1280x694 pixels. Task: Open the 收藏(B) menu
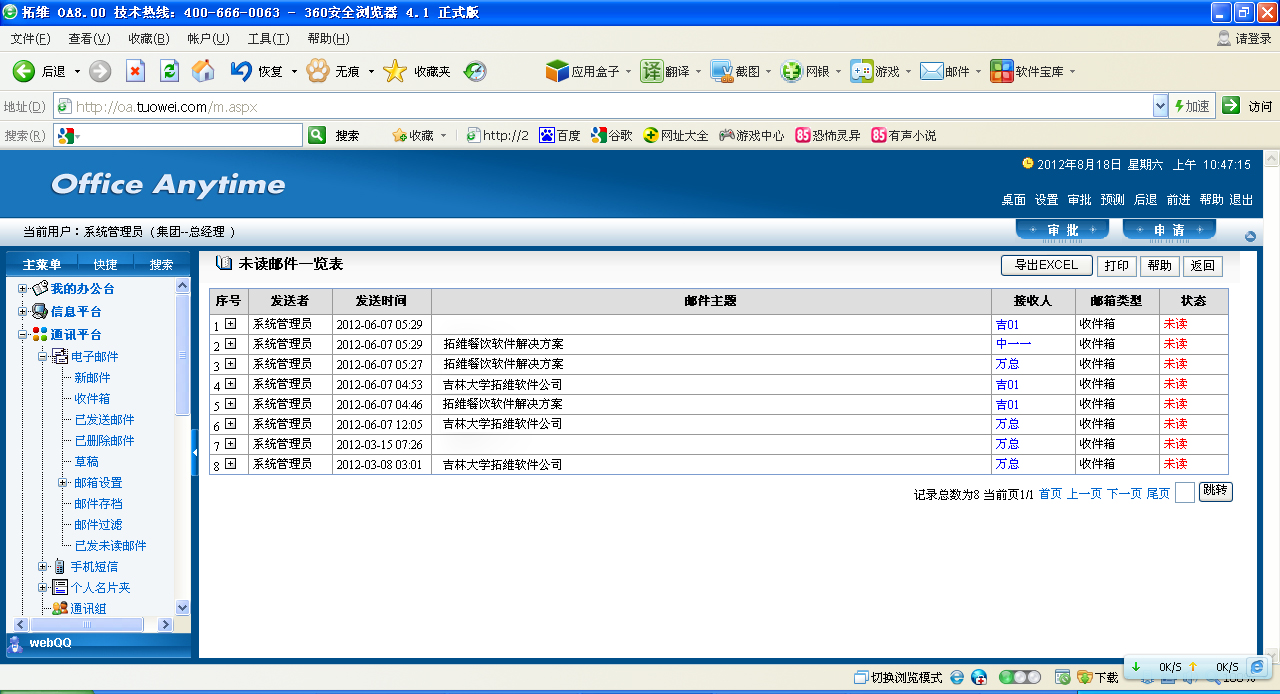click(x=148, y=39)
